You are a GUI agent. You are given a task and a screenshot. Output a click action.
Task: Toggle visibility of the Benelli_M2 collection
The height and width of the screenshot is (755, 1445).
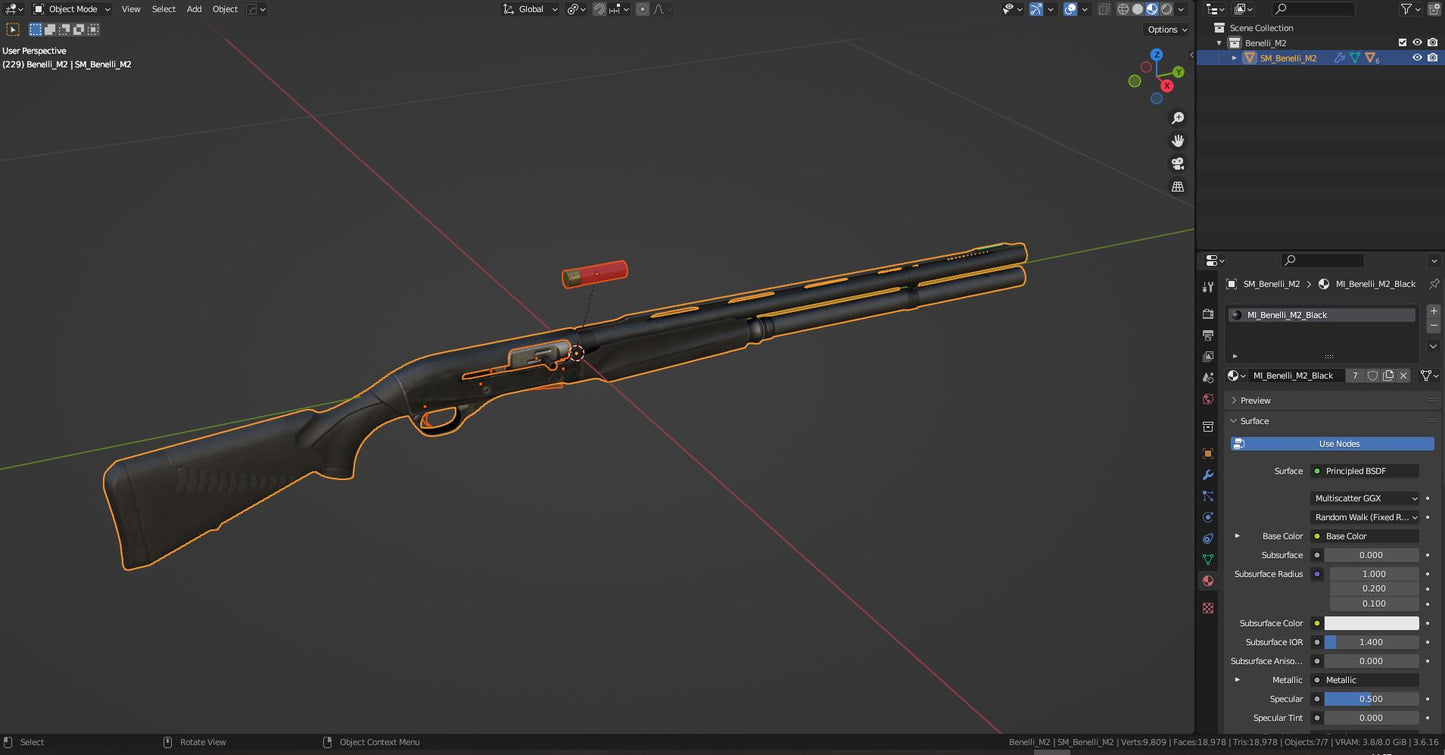[x=1417, y=42]
